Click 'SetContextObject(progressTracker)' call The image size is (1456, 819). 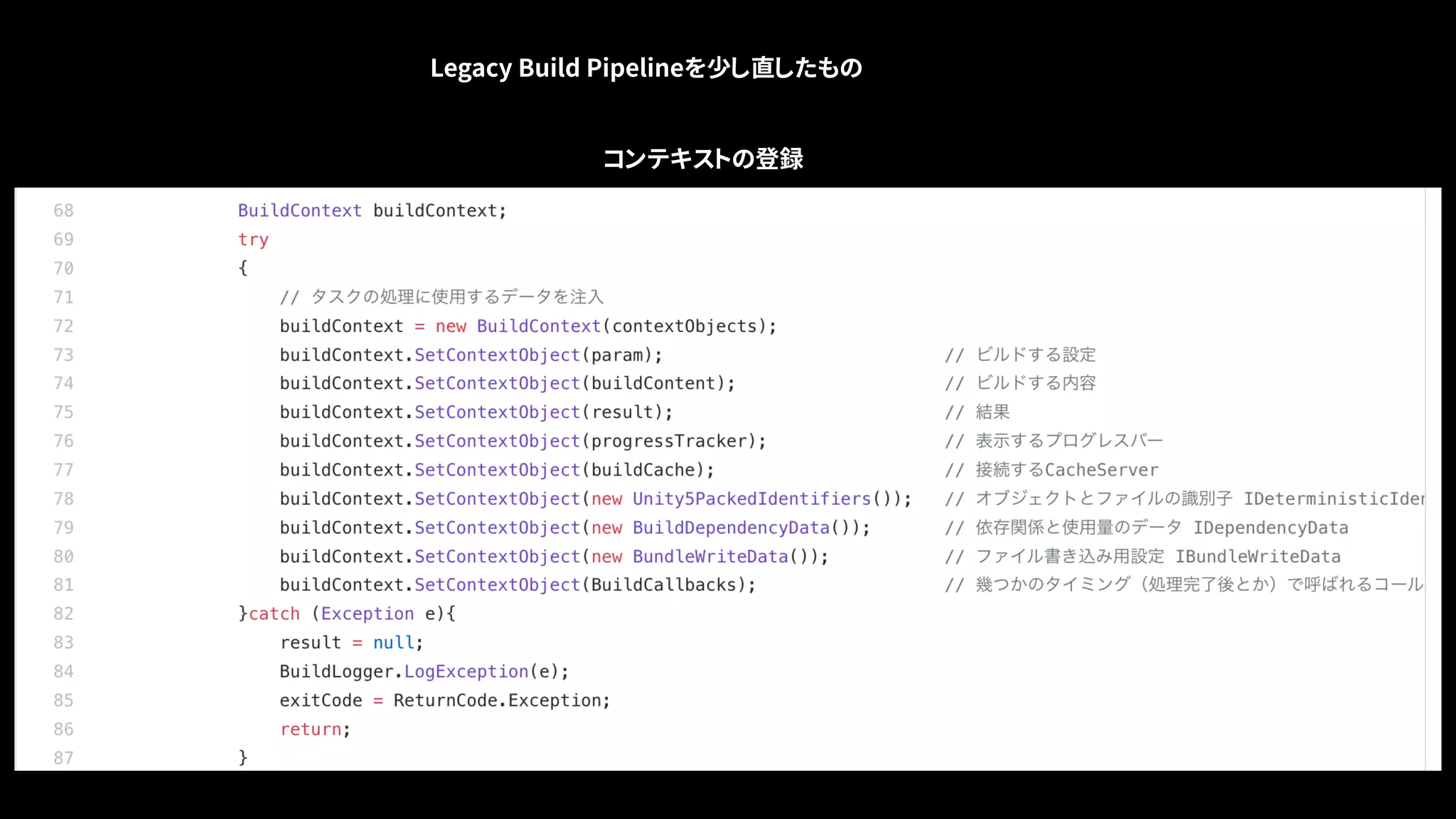pyautogui.click(x=585, y=441)
